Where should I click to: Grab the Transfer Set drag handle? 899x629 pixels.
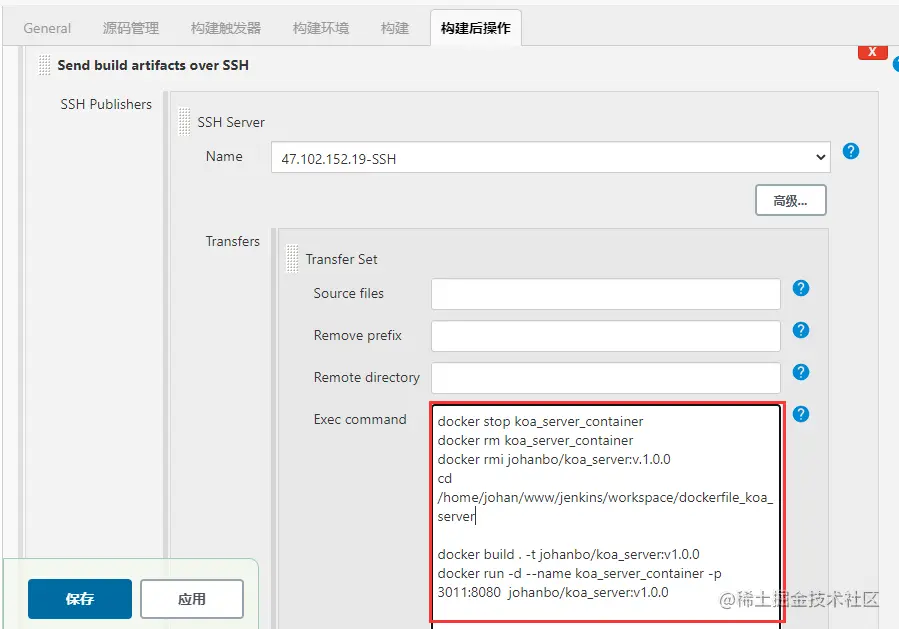tap(290, 258)
